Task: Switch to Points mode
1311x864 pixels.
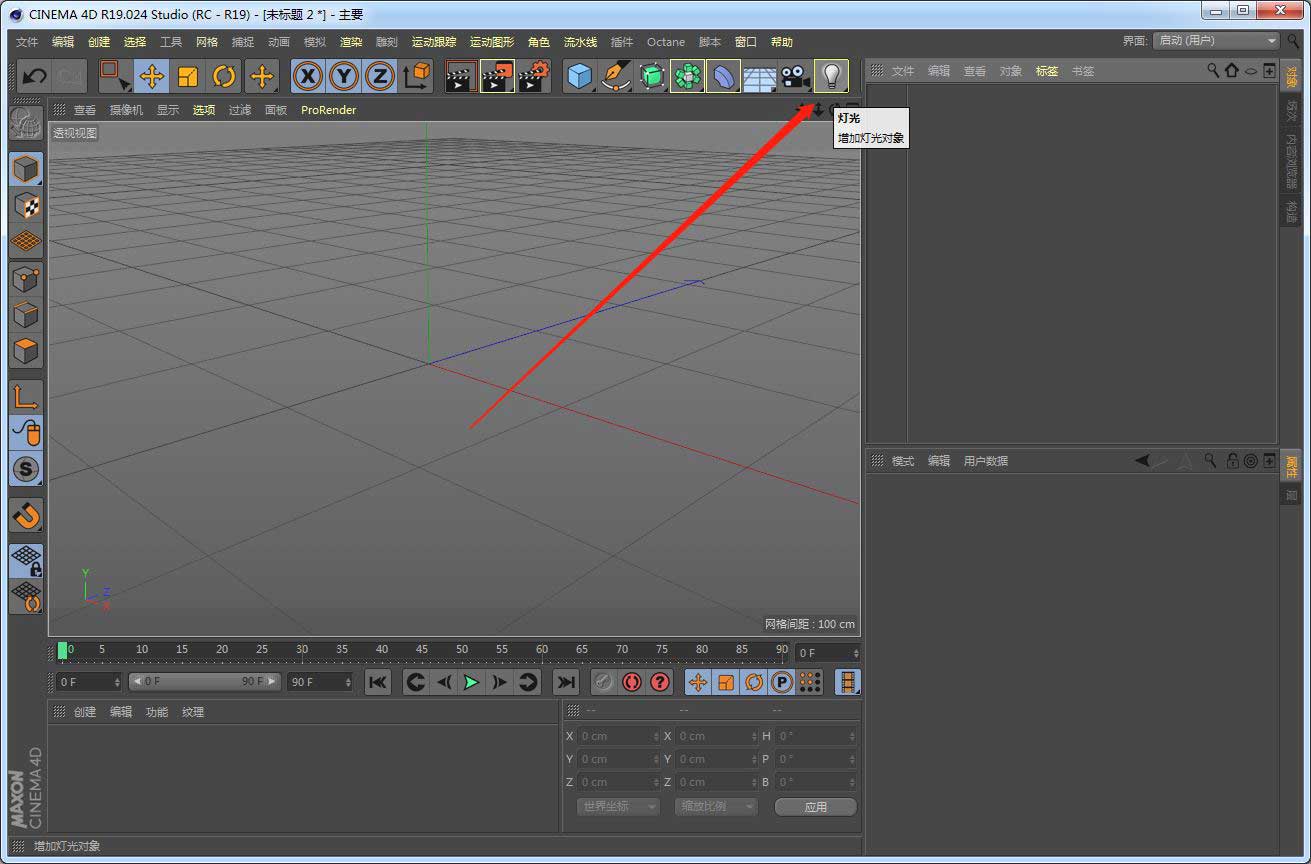Action: 26,278
